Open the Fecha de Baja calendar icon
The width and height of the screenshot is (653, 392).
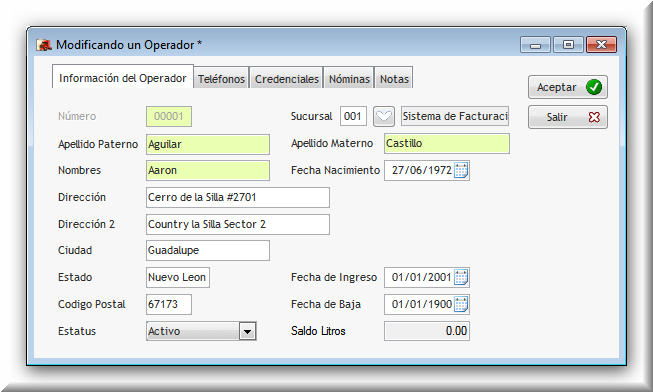(x=461, y=304)
